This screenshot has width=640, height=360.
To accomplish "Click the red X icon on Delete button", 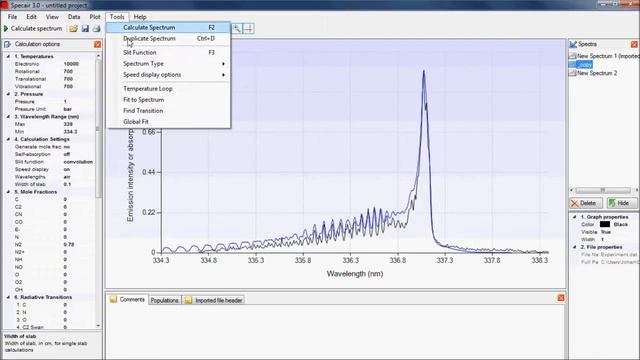I will (575, 203).
